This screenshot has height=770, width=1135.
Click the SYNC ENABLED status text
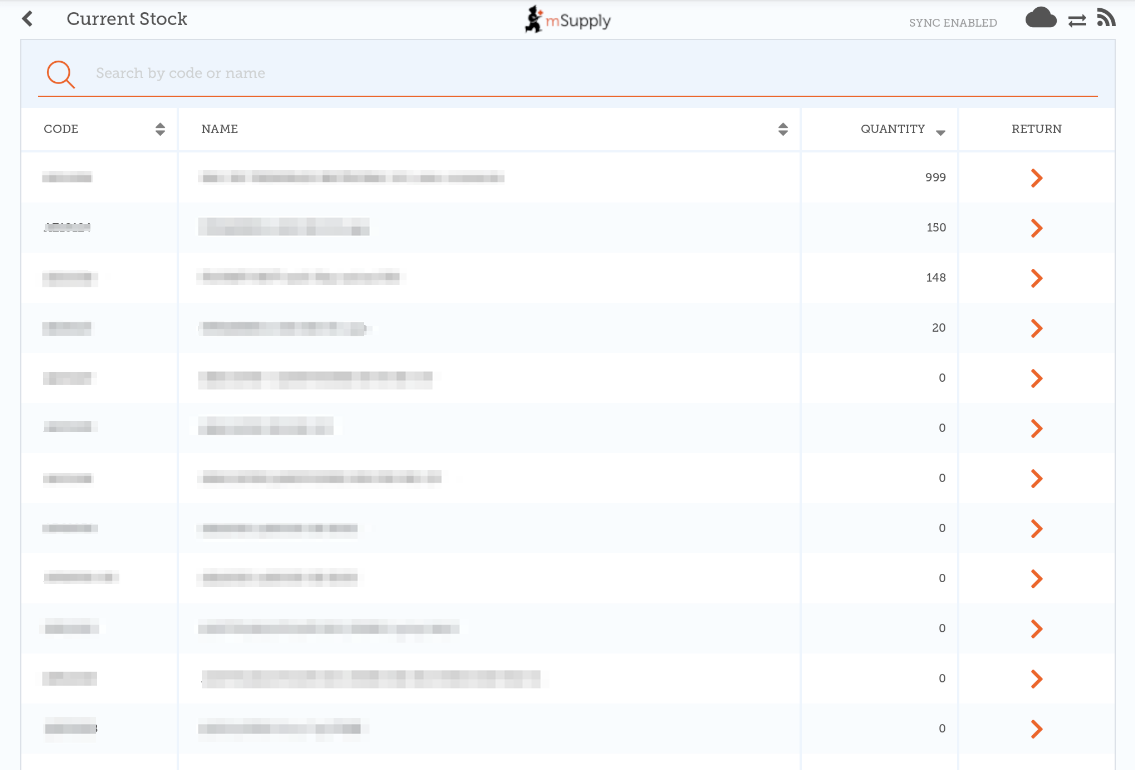coord(952,23)
